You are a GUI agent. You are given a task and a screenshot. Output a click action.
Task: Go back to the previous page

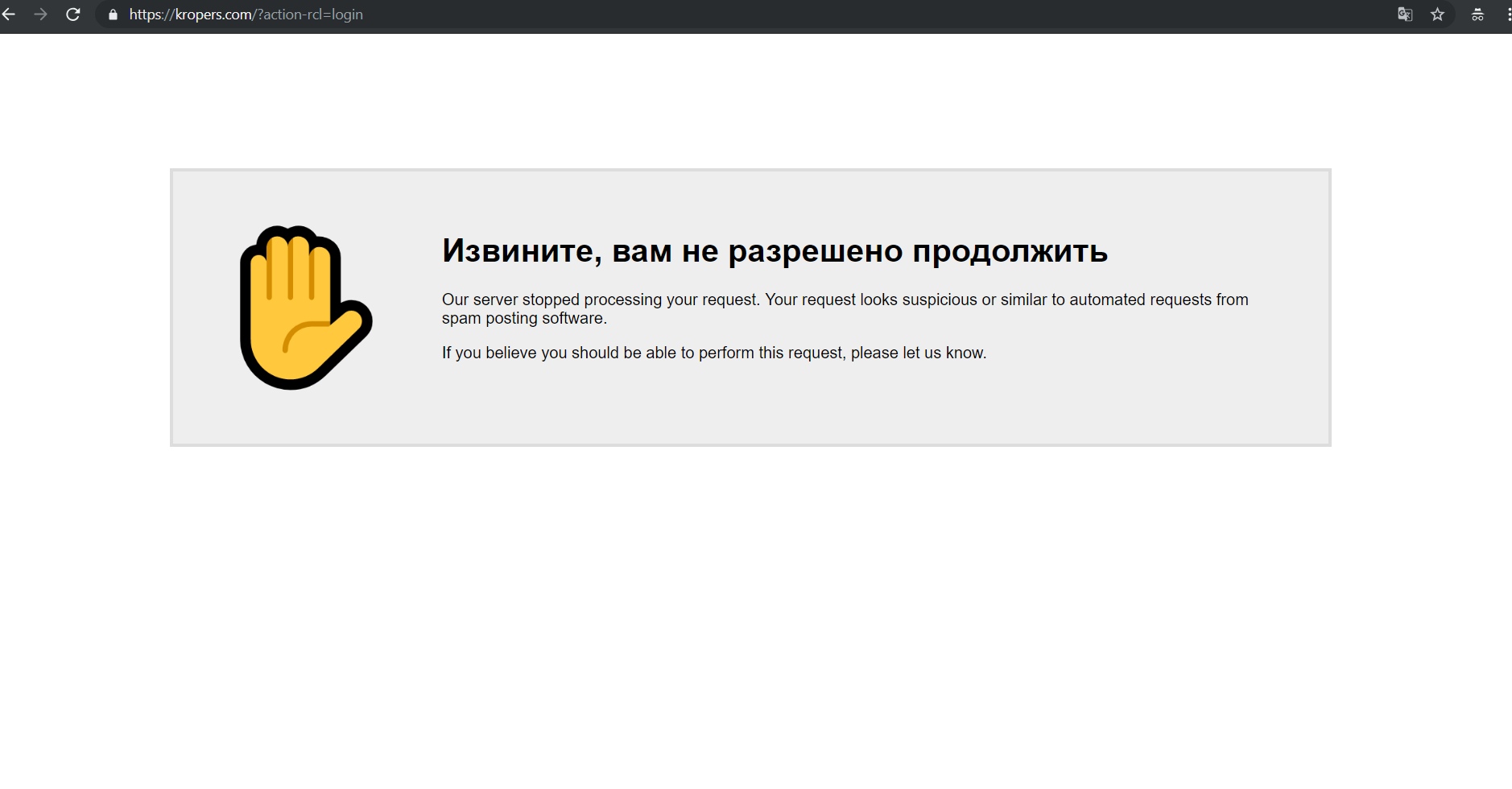click(8, 14)
